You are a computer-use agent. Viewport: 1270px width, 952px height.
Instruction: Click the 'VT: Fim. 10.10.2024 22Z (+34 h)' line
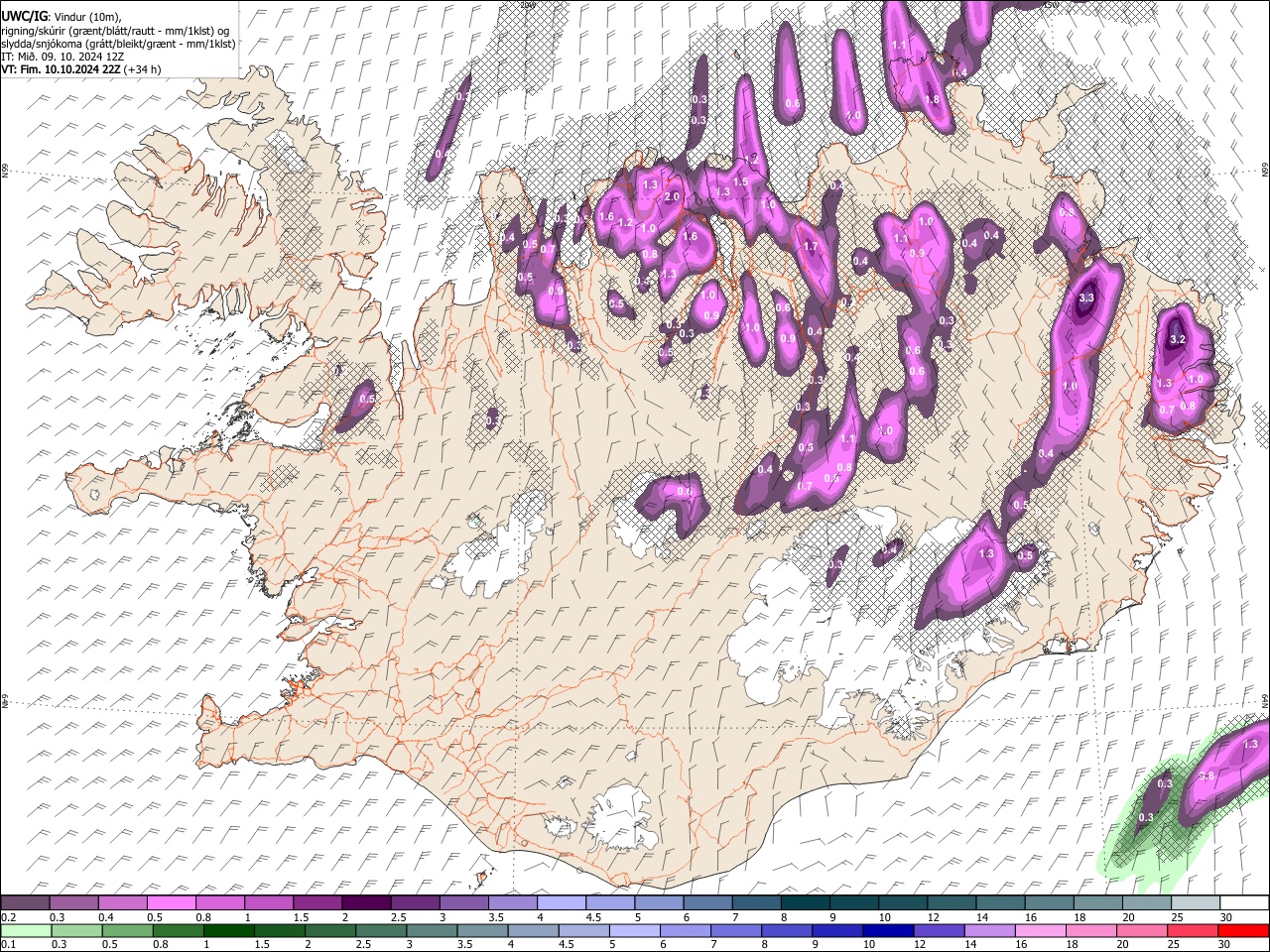[81, 69]
